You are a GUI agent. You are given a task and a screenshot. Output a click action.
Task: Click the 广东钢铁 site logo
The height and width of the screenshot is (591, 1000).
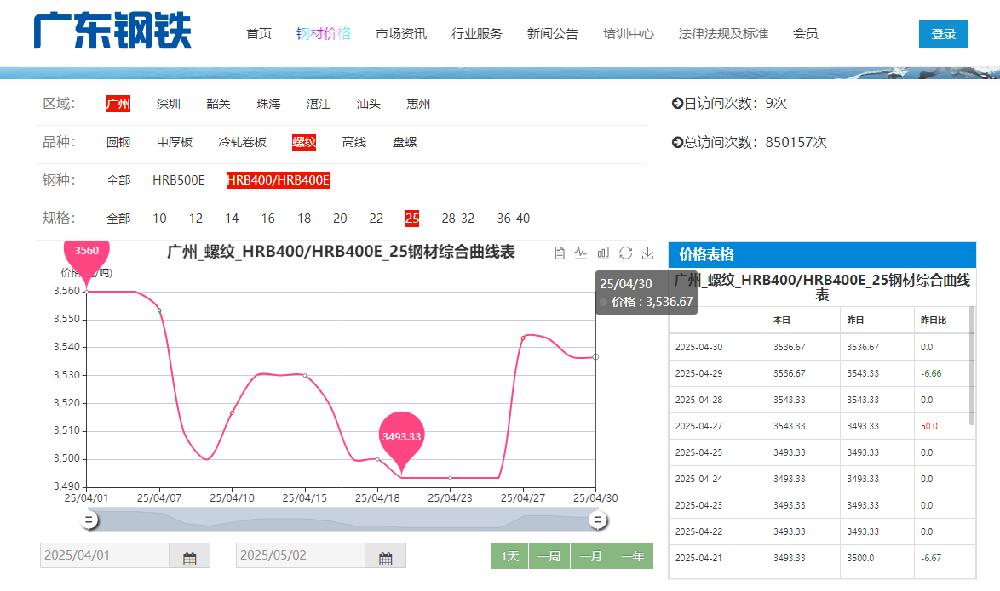click(112, 32)
